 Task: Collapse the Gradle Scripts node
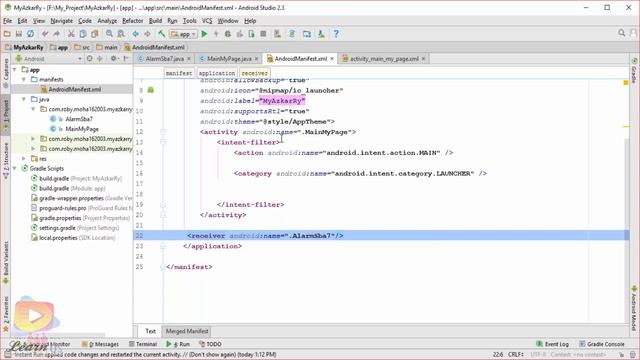pyautogui.click(x=15, y=168)
